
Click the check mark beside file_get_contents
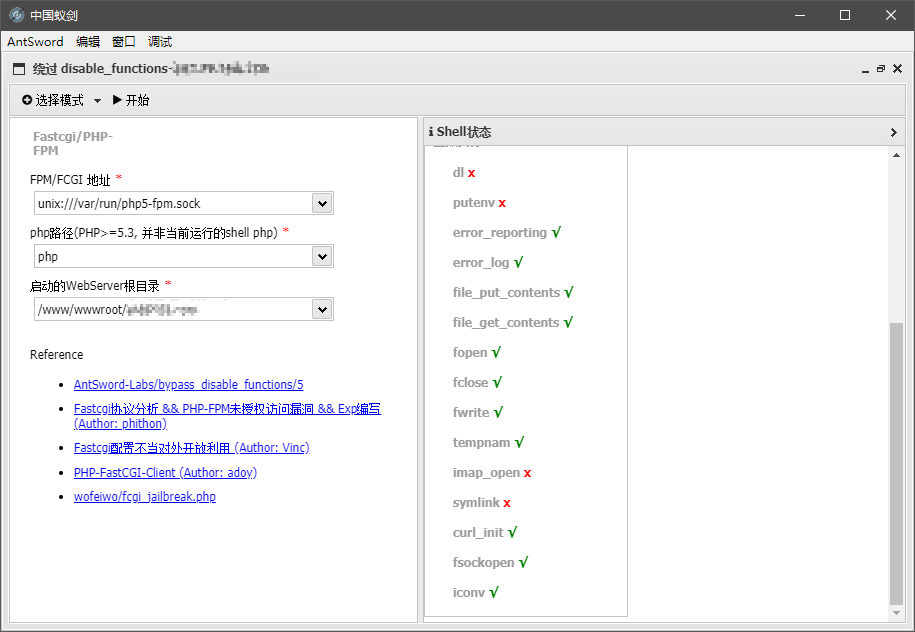click(x=568, y=323)
